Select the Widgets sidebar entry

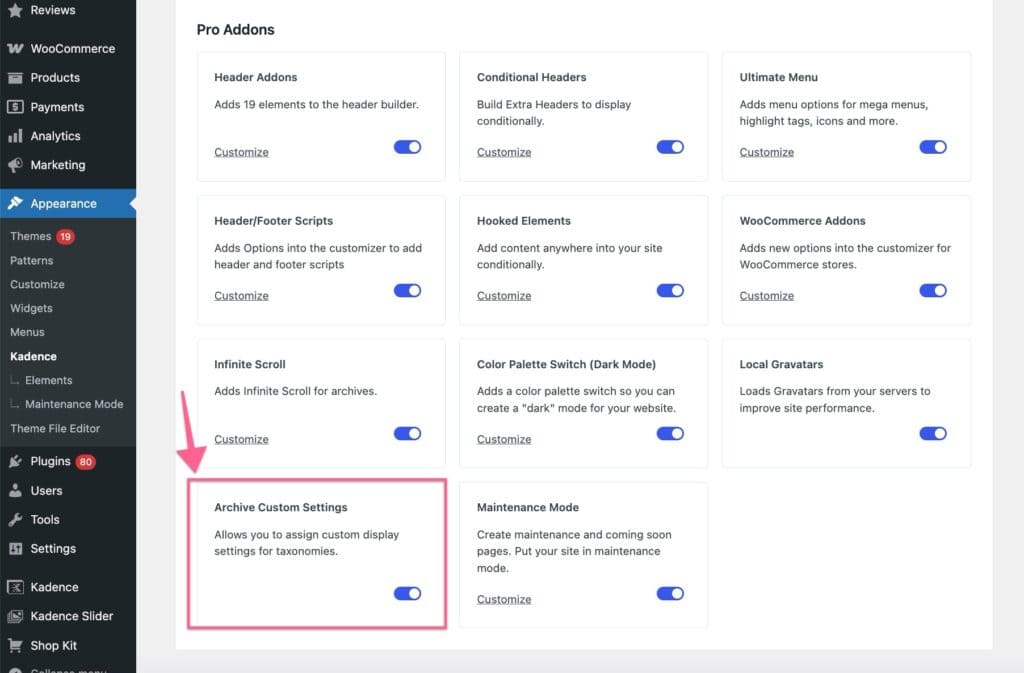click(31, 308)
